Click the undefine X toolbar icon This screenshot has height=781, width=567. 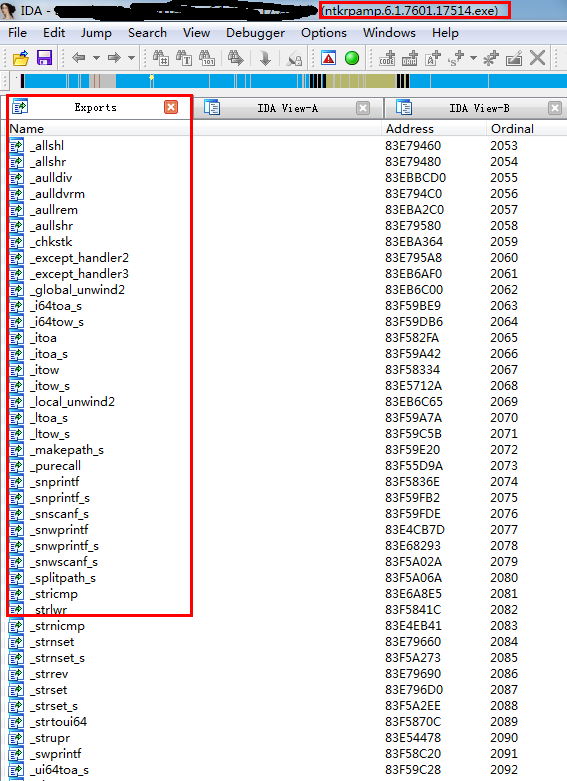coord(538,58)
